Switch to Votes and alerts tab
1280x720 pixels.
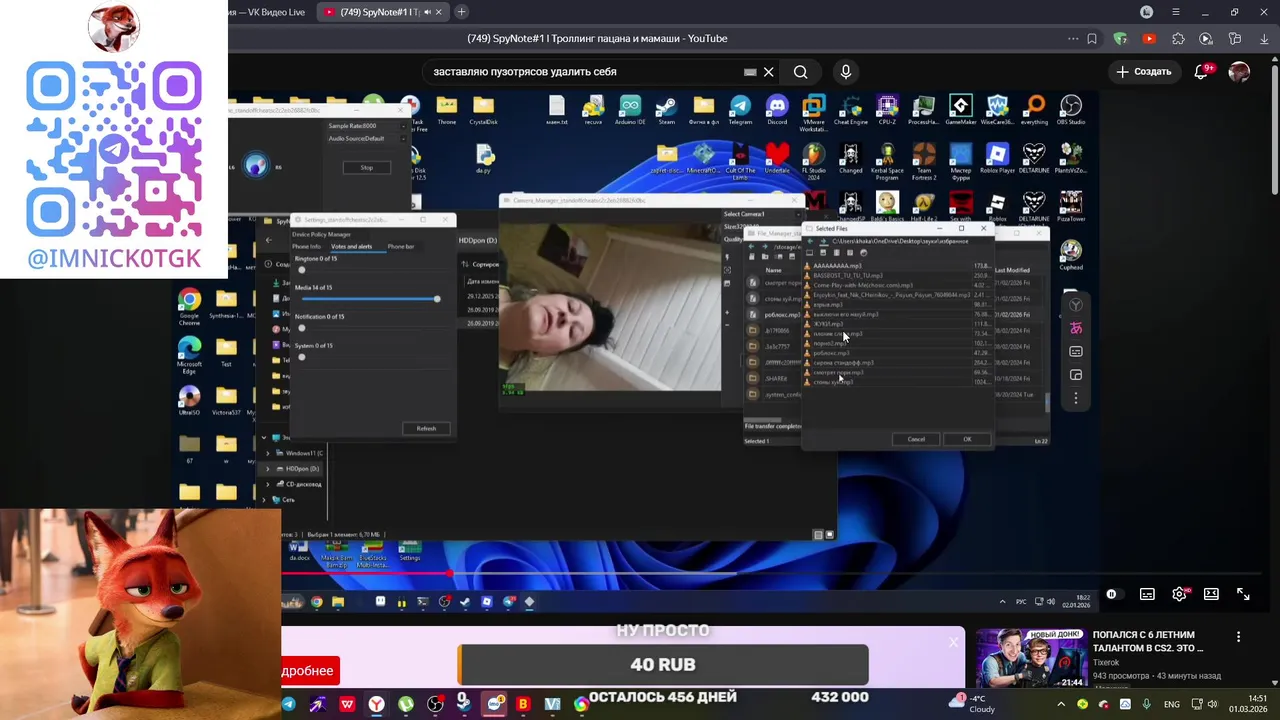point(351,246)
